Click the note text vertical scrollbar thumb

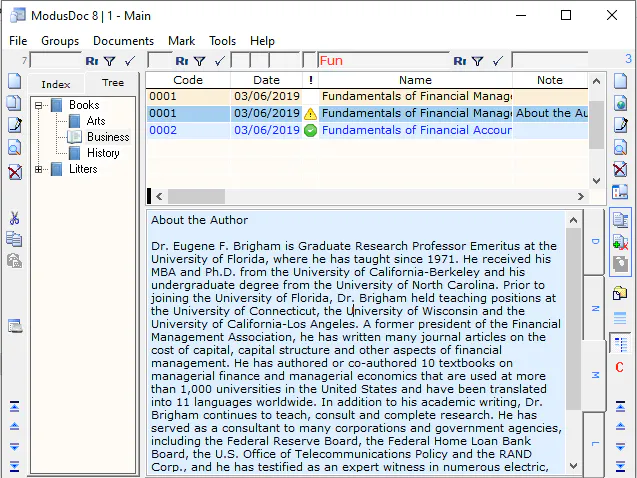point(573,319)
